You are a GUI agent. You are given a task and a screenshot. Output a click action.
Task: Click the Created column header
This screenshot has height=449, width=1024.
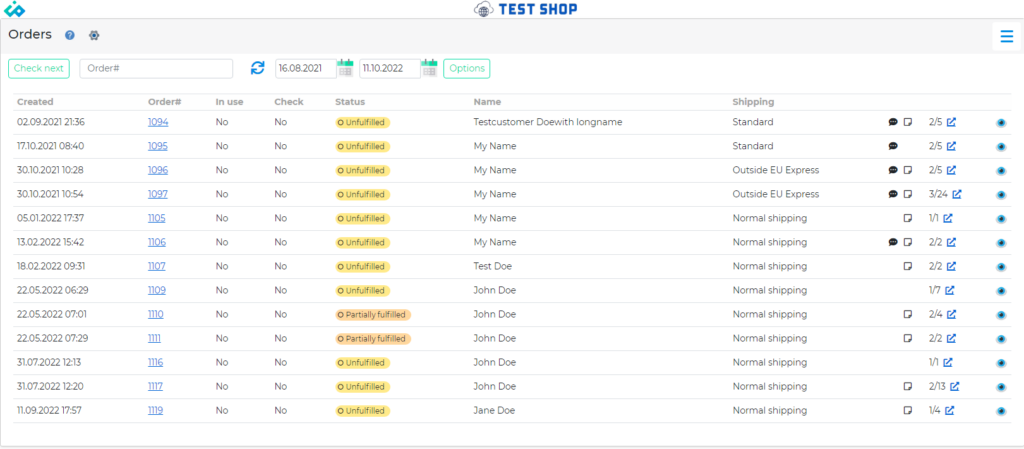click(x=35, y=102)
